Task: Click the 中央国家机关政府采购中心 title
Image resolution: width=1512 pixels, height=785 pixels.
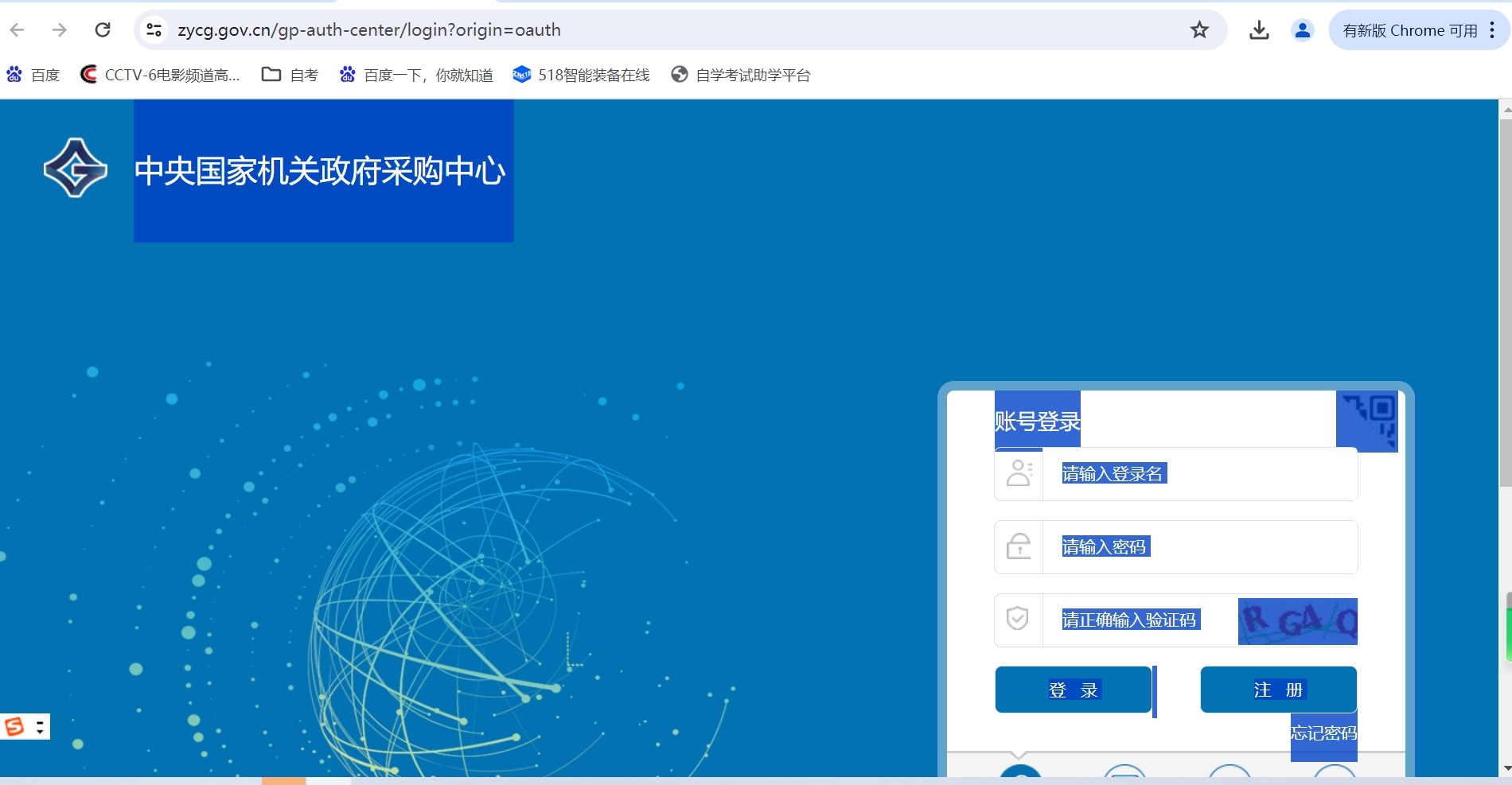Action: (x=320, y=171)
